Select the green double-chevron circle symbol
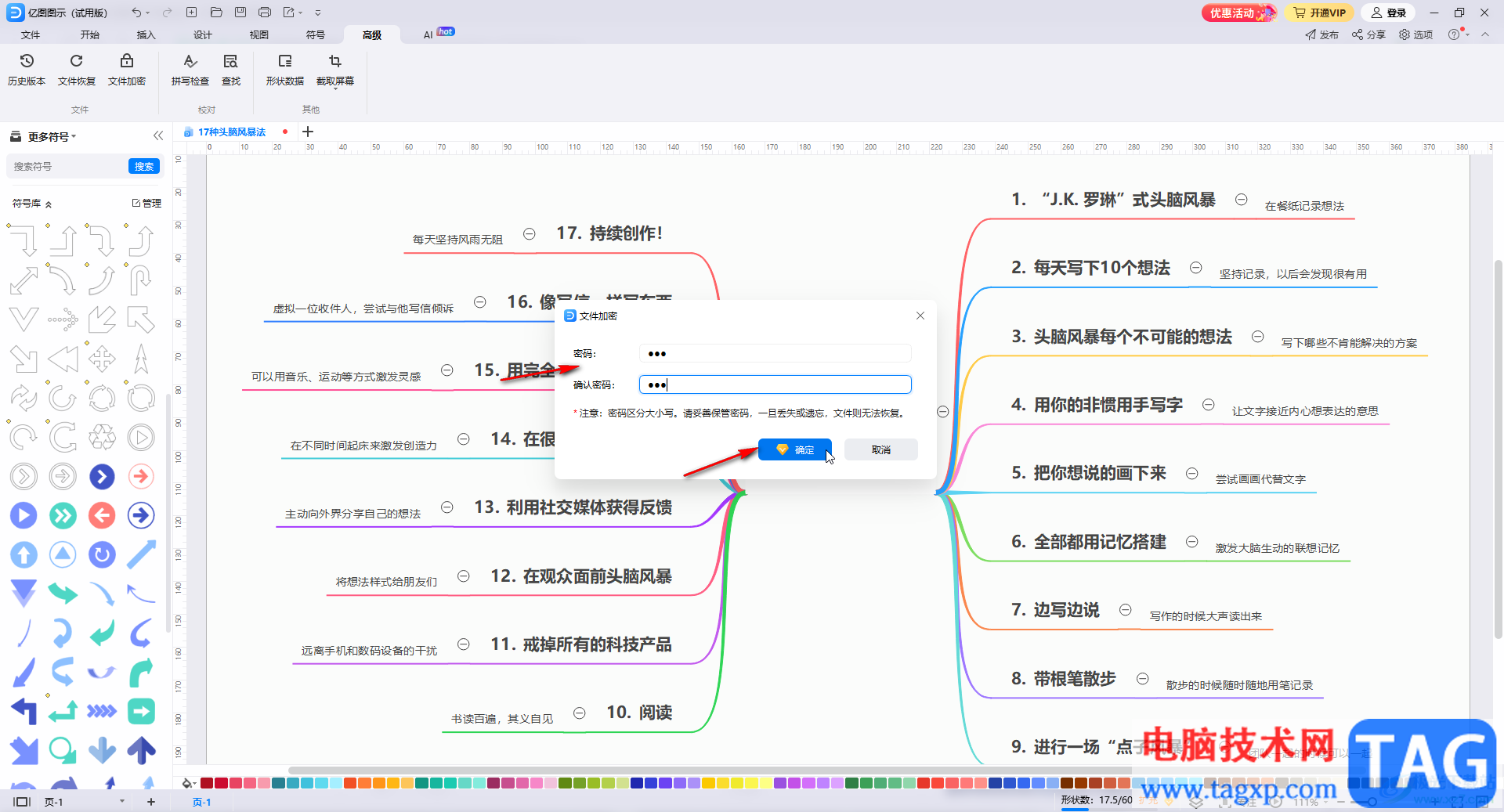 63,515
